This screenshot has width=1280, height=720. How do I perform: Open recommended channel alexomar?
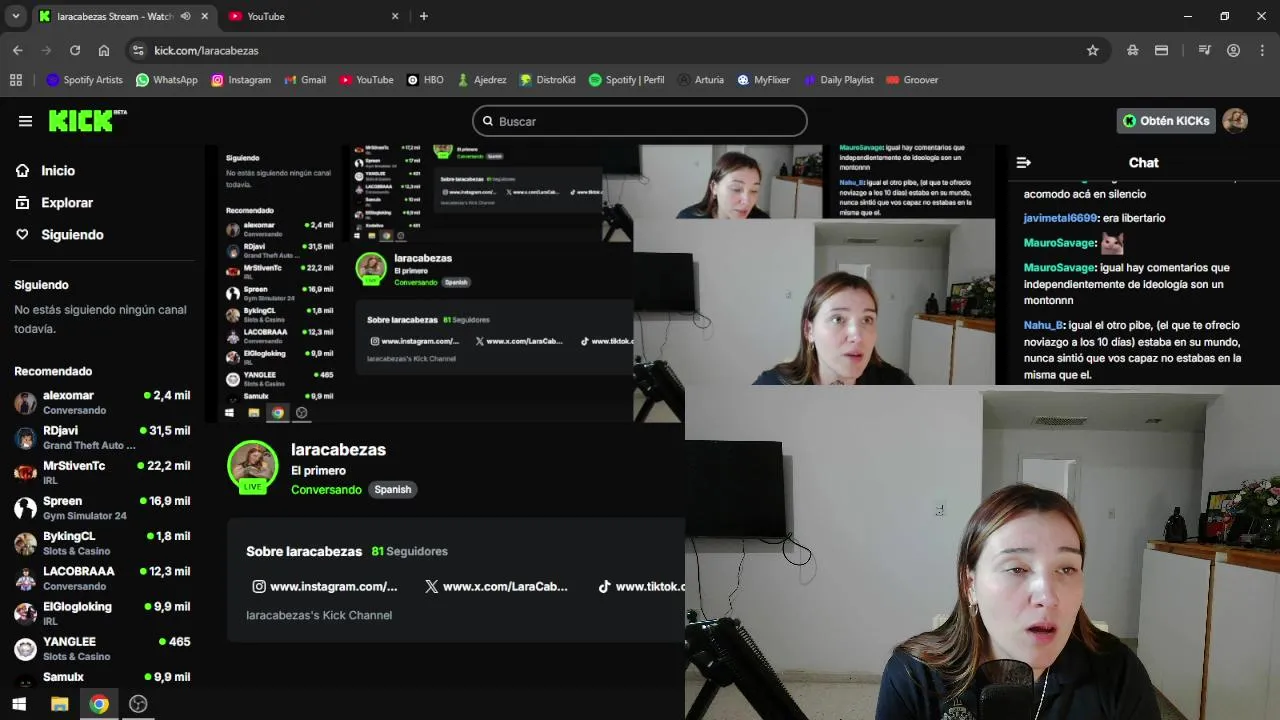(102, 402)
